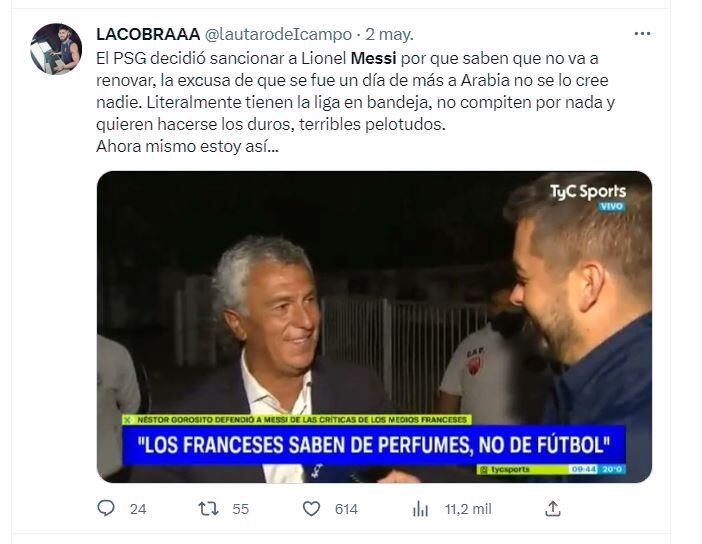Screen dimensions: 702x544
Task: Open the TyC Sports video thumbnail
Action: [x=374, y=327]
